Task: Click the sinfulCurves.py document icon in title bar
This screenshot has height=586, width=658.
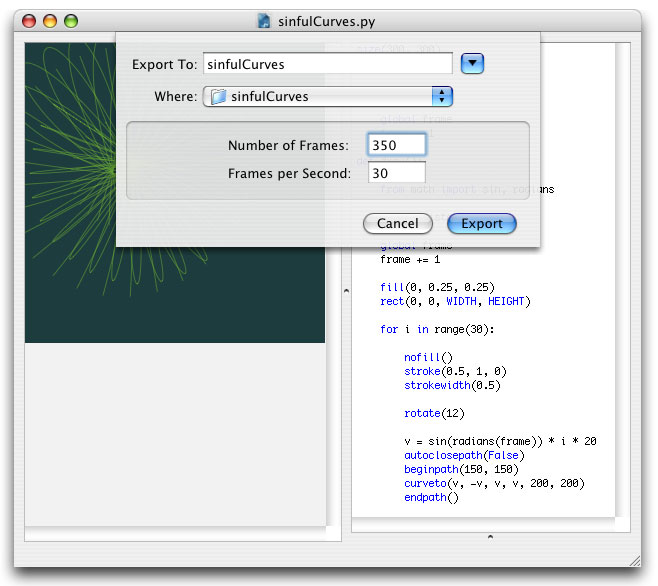Action: click(264, 21)
